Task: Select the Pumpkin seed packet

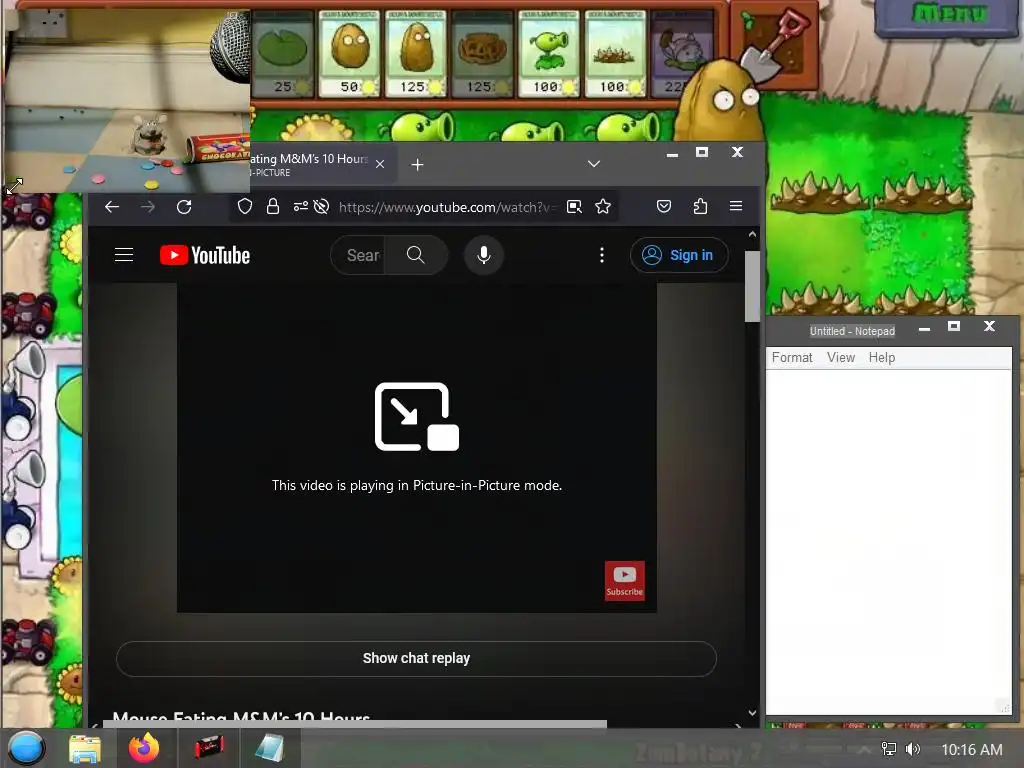Action: (x=482, y=54)
